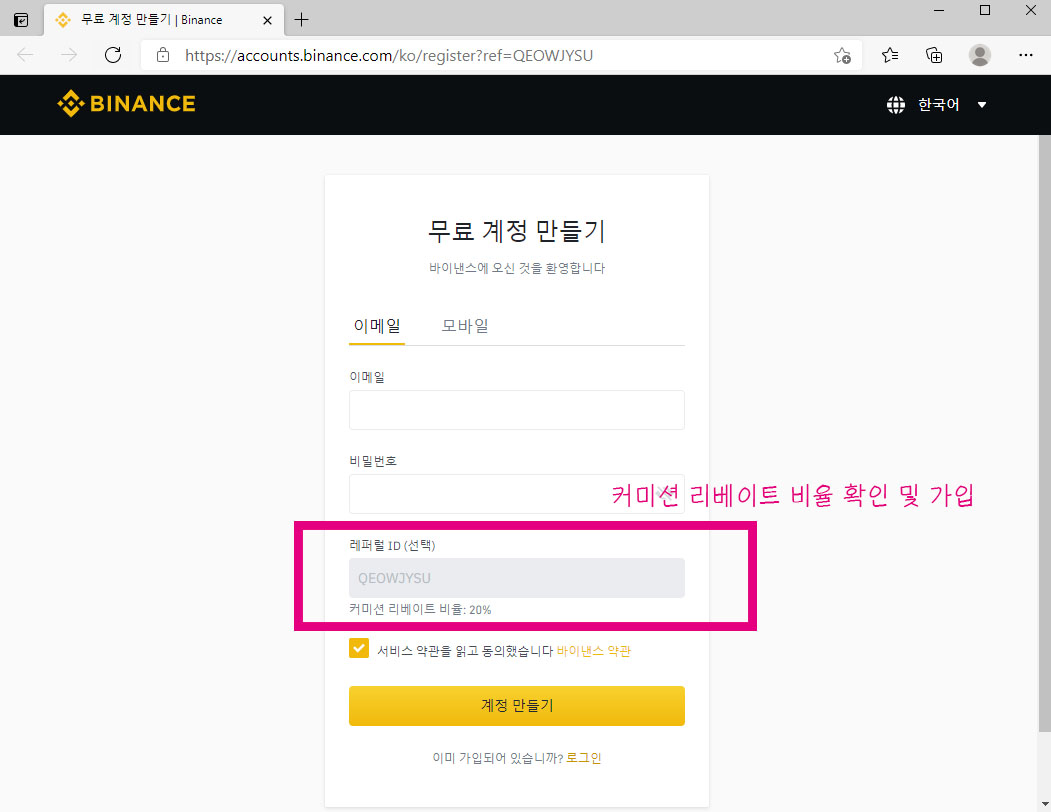Image resolution: width=1051 pixels, height=812 pixels.
Task: Uncheck the 서비스 약관 agreement checkbox
Action: coord(359,648)
